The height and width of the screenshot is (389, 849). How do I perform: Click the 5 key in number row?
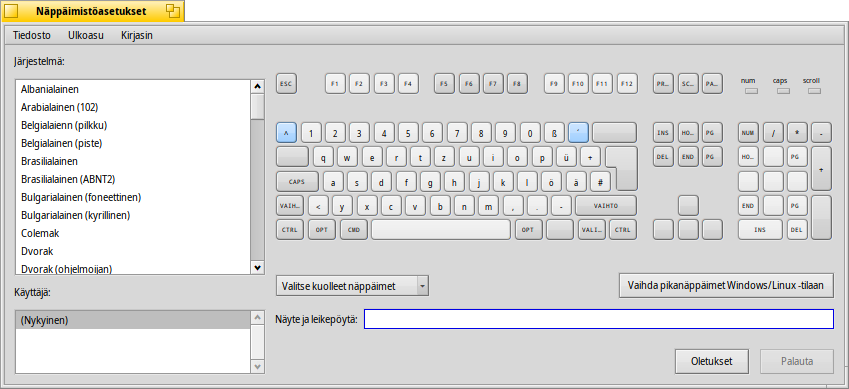coord(408,133)
